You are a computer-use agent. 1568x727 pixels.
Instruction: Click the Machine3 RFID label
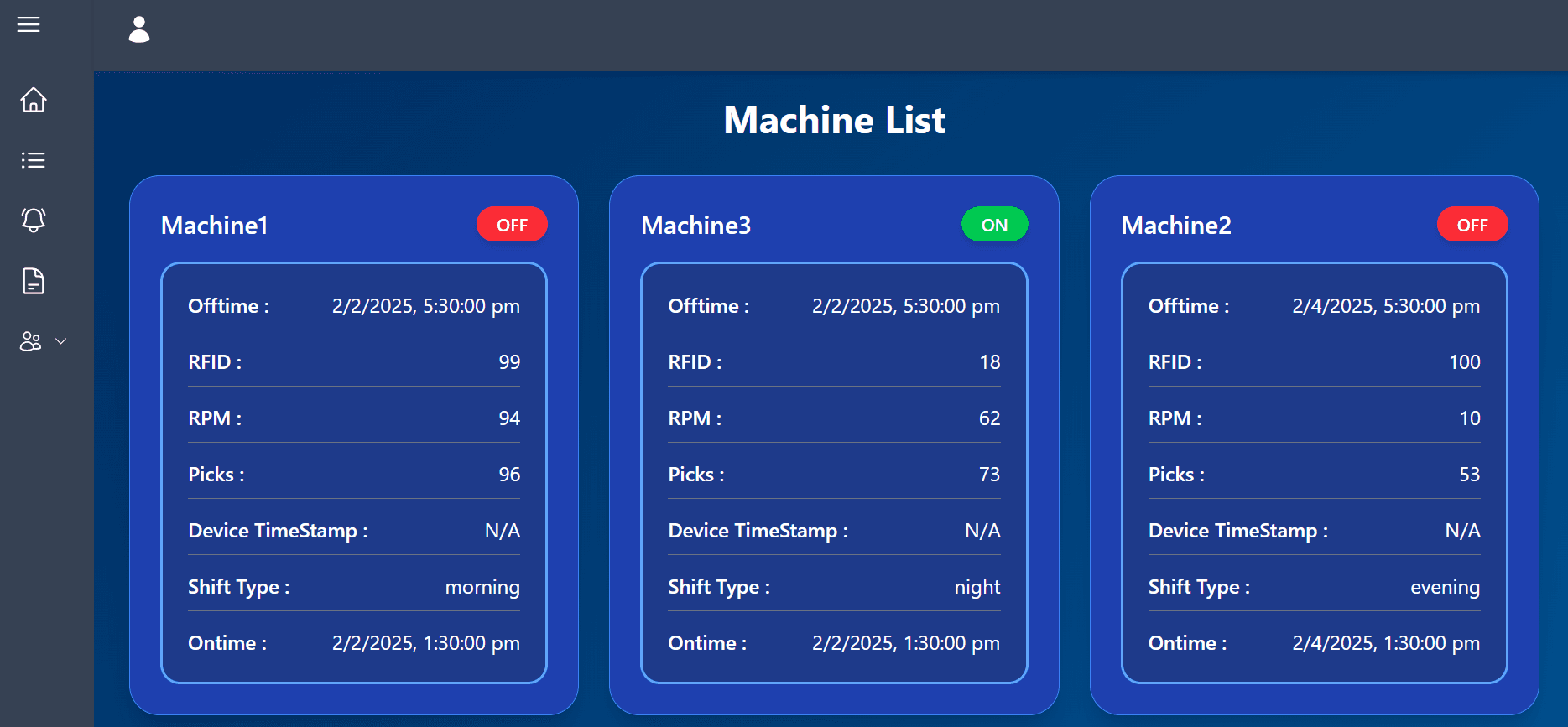click(695, 362)
